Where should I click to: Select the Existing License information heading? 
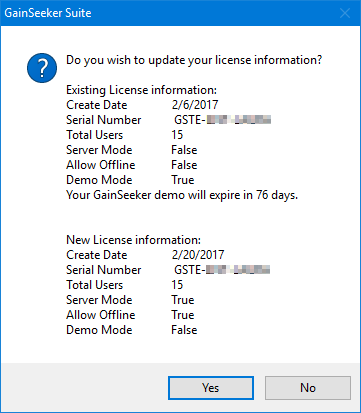coord(141,90)
